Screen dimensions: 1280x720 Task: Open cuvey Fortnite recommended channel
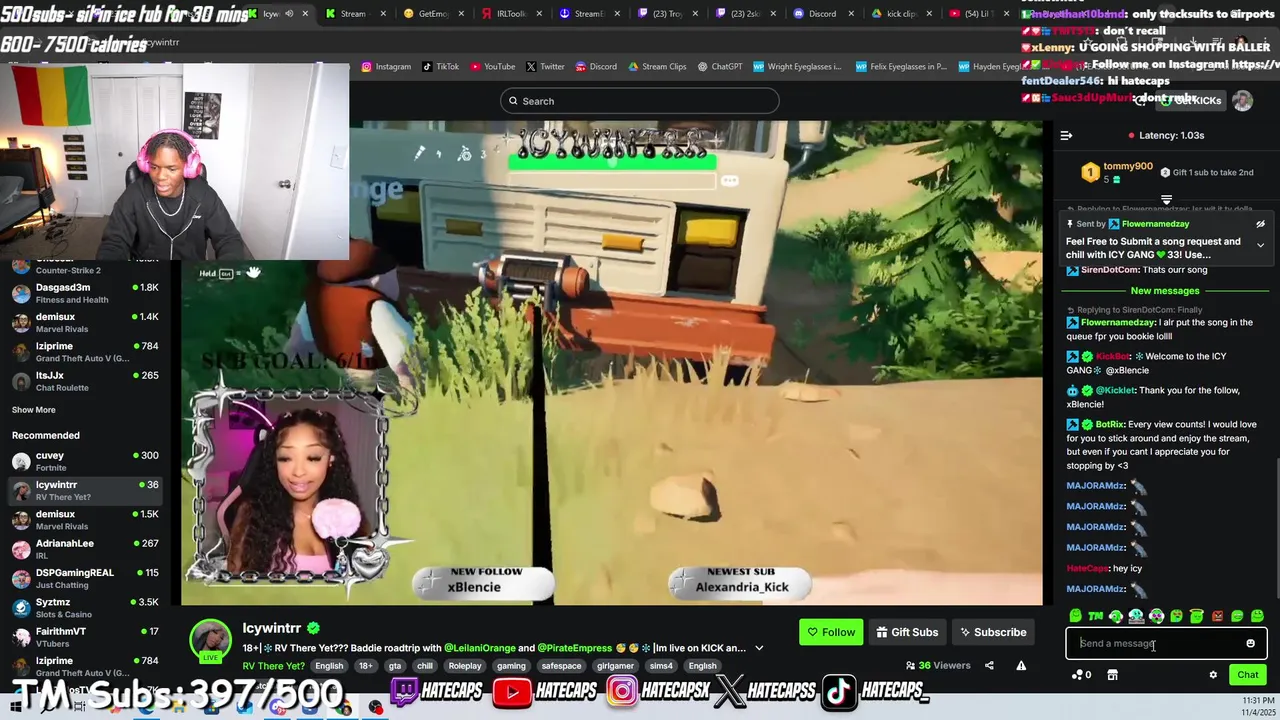coord(85,461)
